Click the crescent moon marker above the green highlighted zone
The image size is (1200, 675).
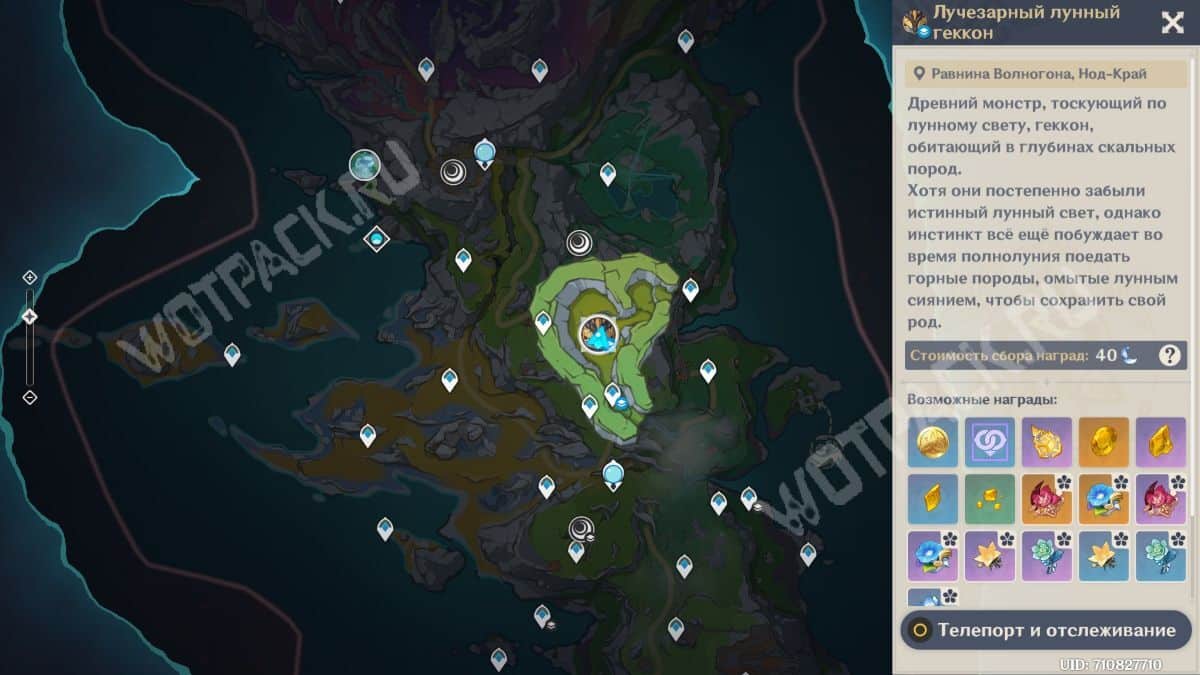pyautogui.click(x=579, y=242)
